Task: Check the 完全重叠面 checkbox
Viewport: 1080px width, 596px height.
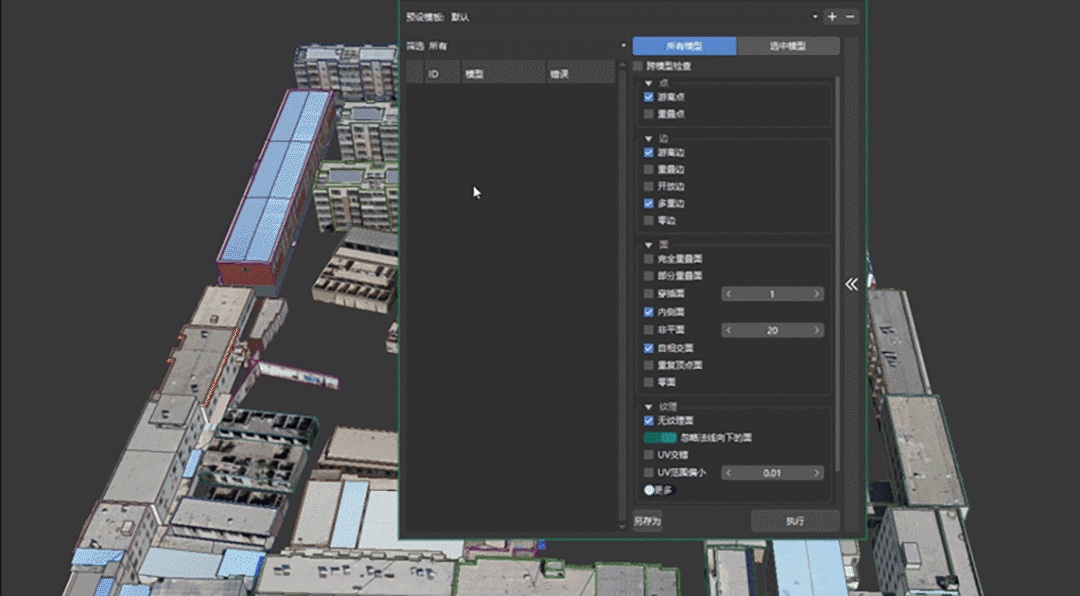Action: pos(649,259)
